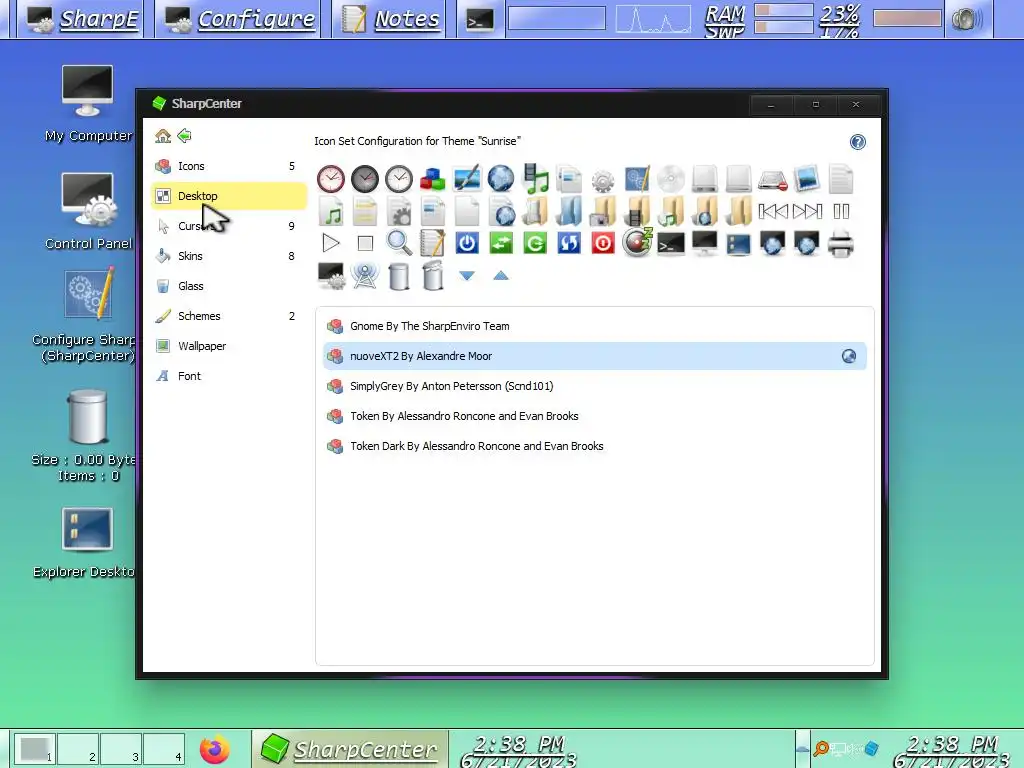Click the colored cubes preview icon

433,179
